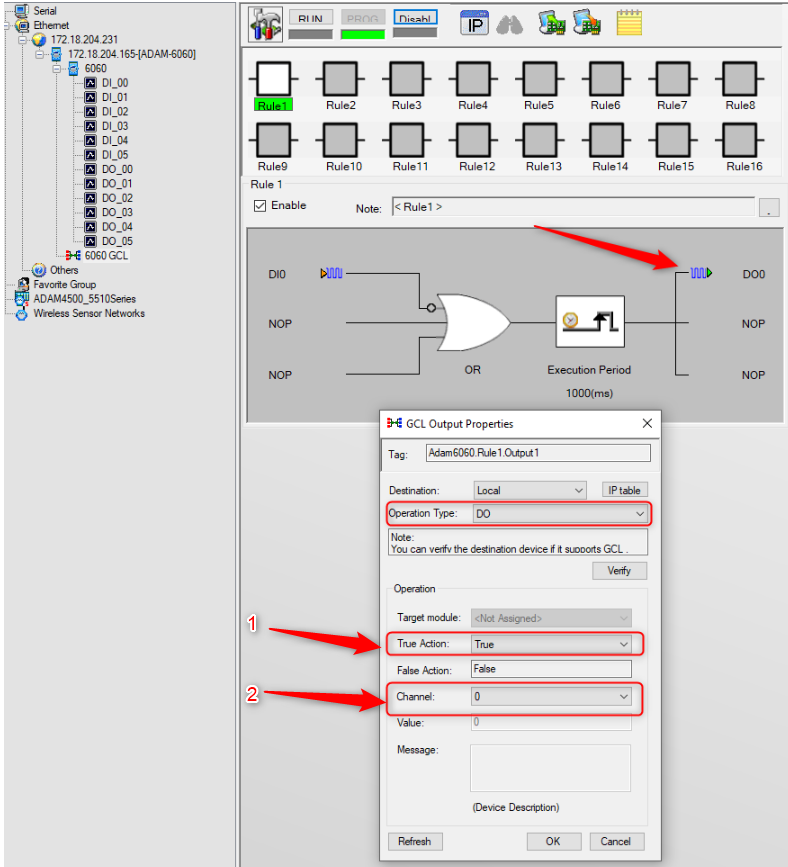
Task: Click OK in GCL Output Properties
Action: [x=553, y=841]
